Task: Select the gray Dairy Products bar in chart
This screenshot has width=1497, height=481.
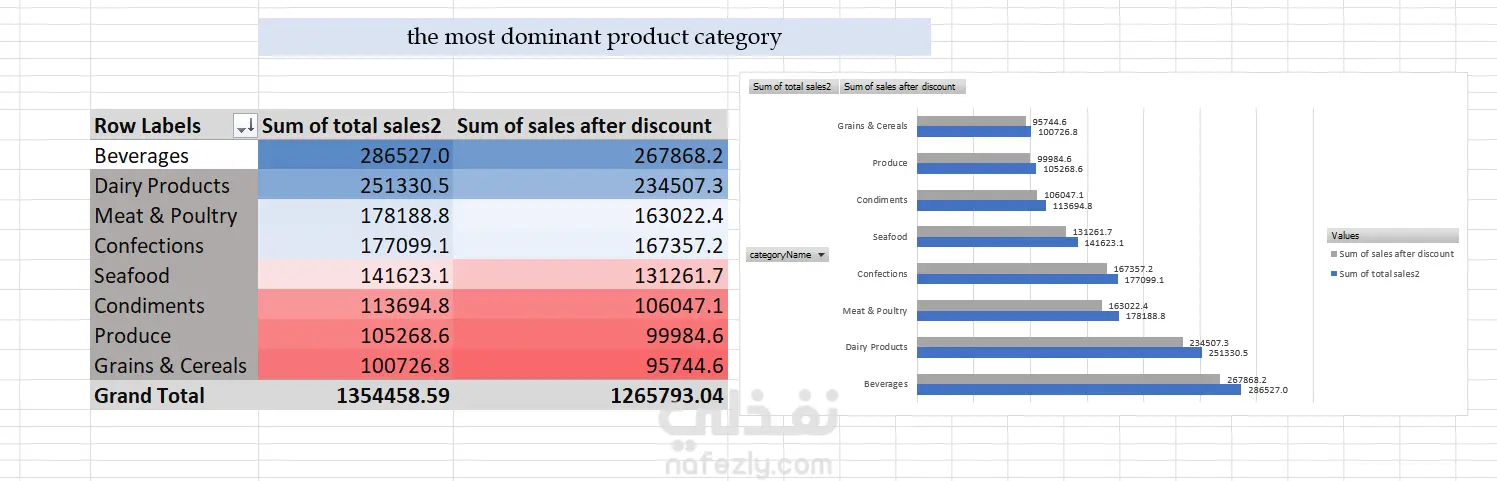Action: (x=1049, y=342)
